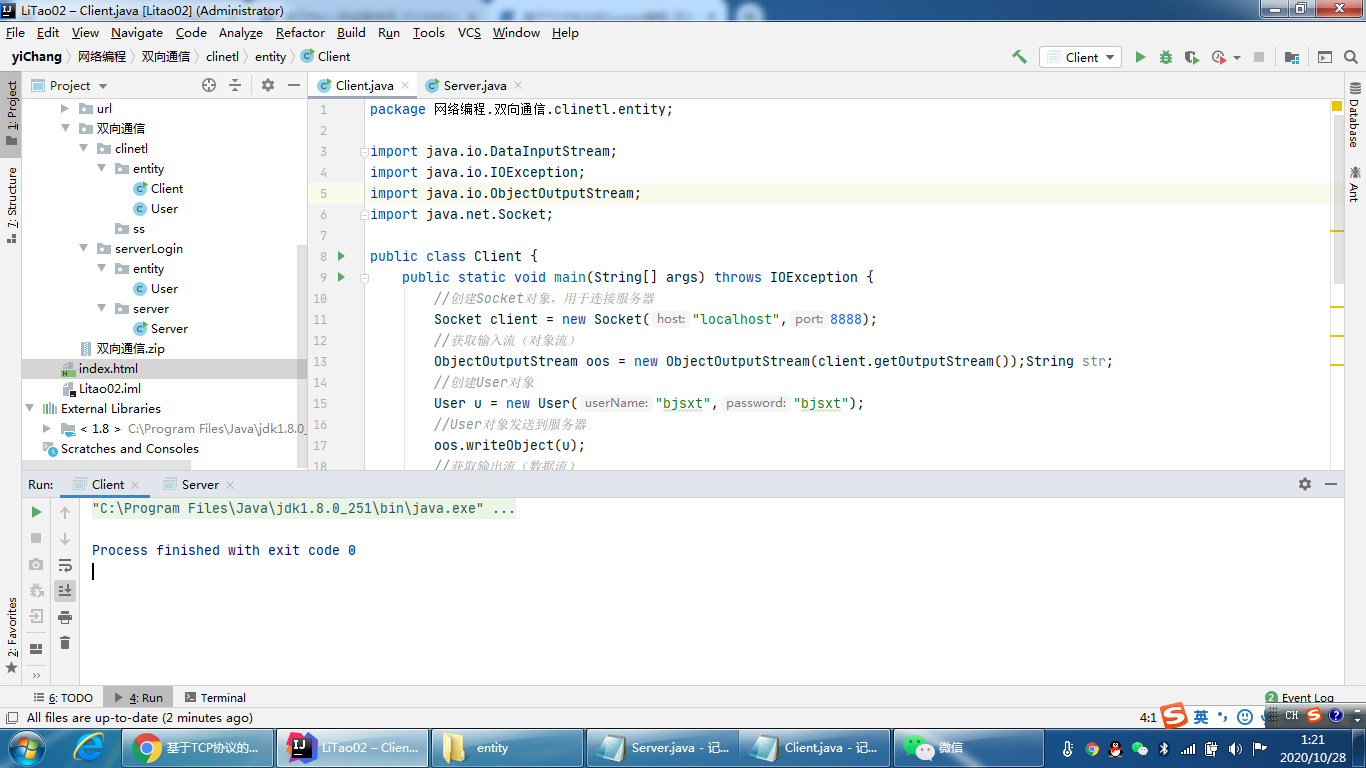This screenshot has height=768, width=1366.
Task: Click the Profiler run icon in toolbar
Action: [1218, 57]
